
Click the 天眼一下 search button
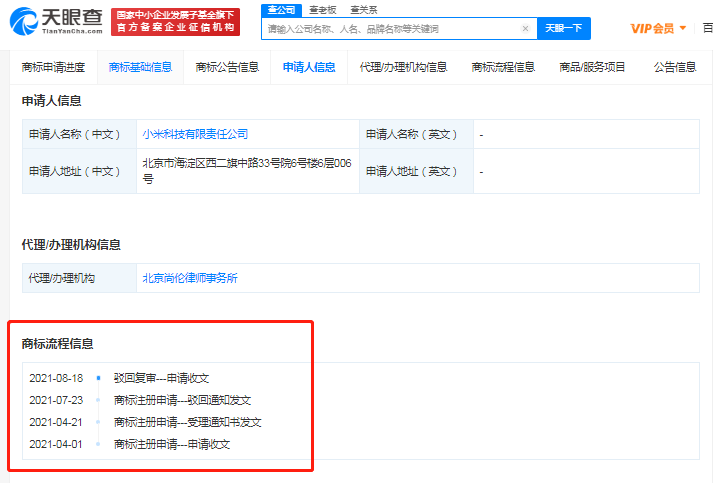564,28
